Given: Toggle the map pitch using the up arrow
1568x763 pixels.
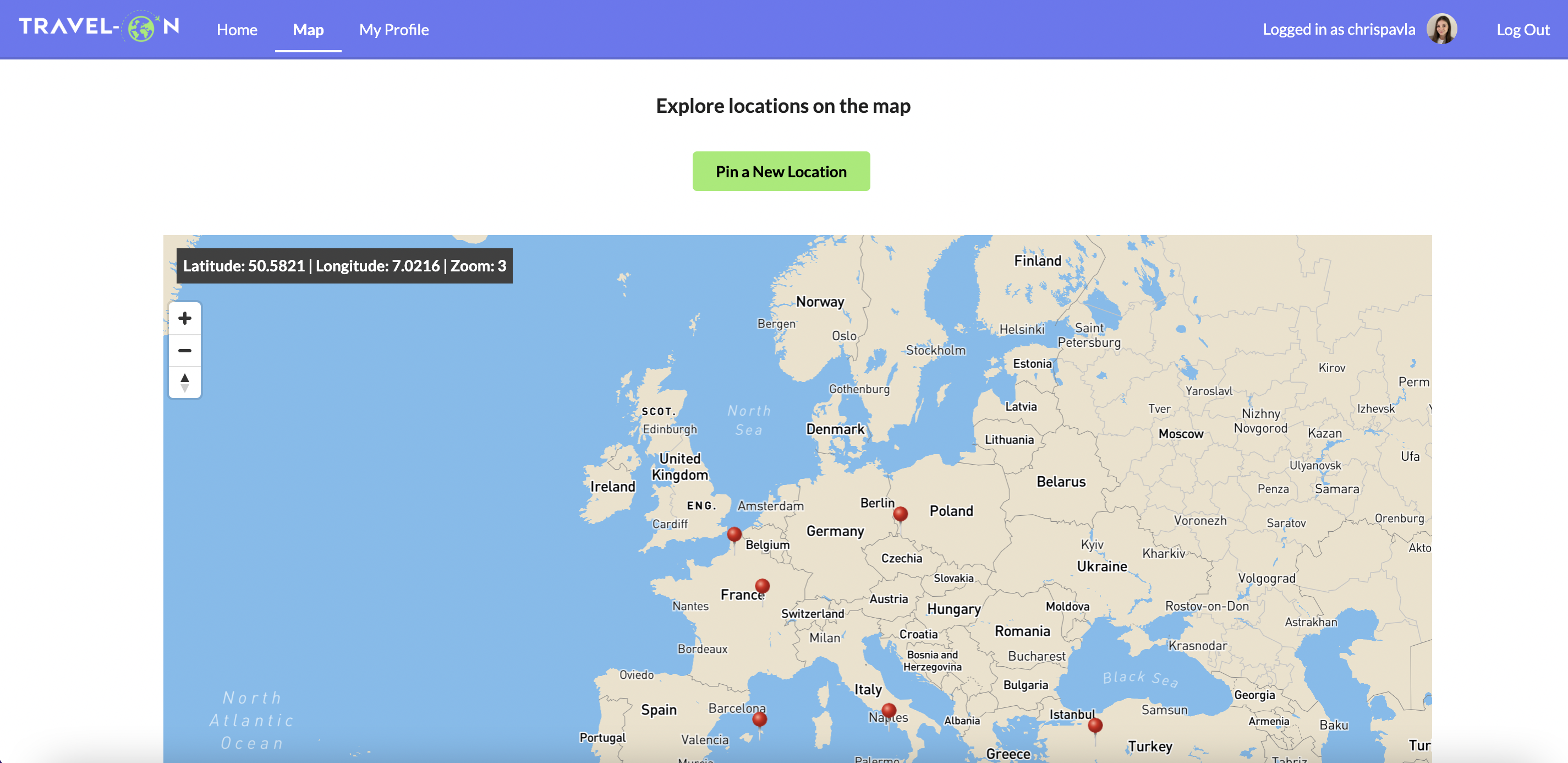Looking at the screenshot, I should tap(184, 378).
